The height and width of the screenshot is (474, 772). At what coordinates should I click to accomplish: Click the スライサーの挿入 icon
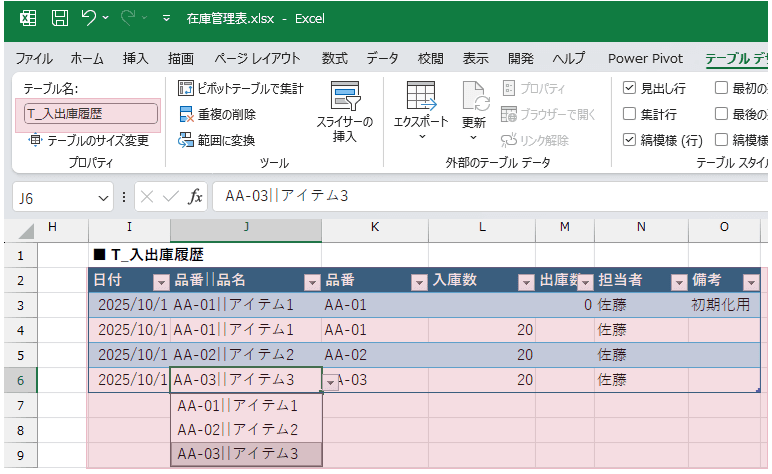tap(345, 96)
